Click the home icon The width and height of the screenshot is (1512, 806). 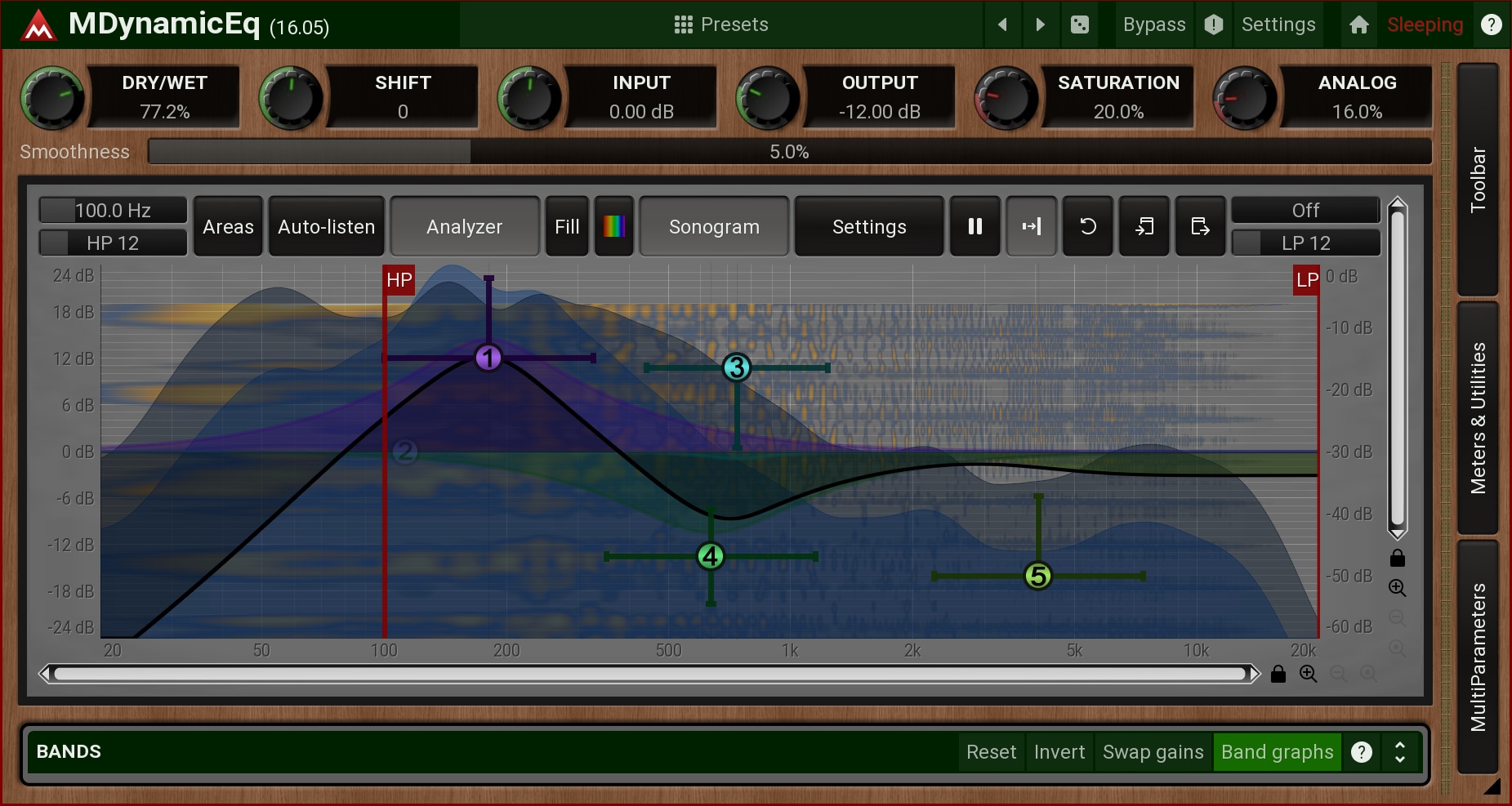[x=1359, y=24]
